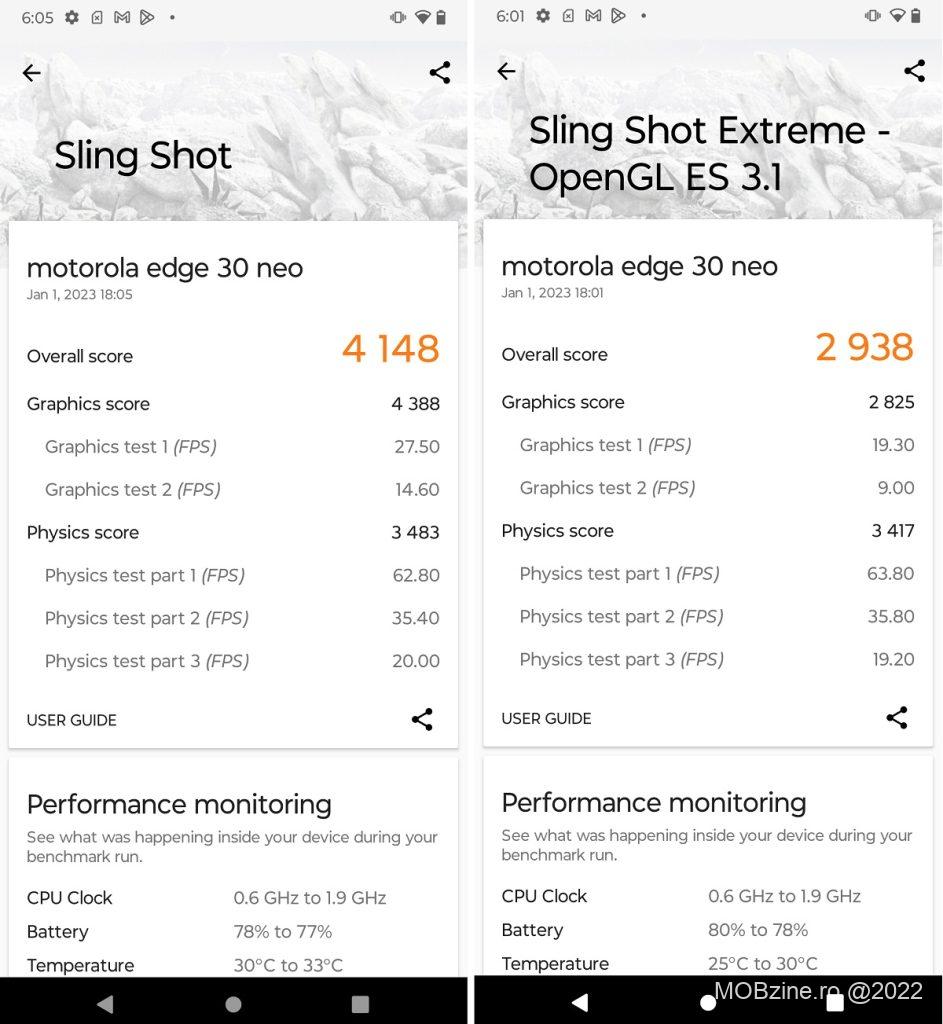Tap Gmail notification icon in right status bar
Viewport: 943px width, 1024px height.
[x=594, y=16]
